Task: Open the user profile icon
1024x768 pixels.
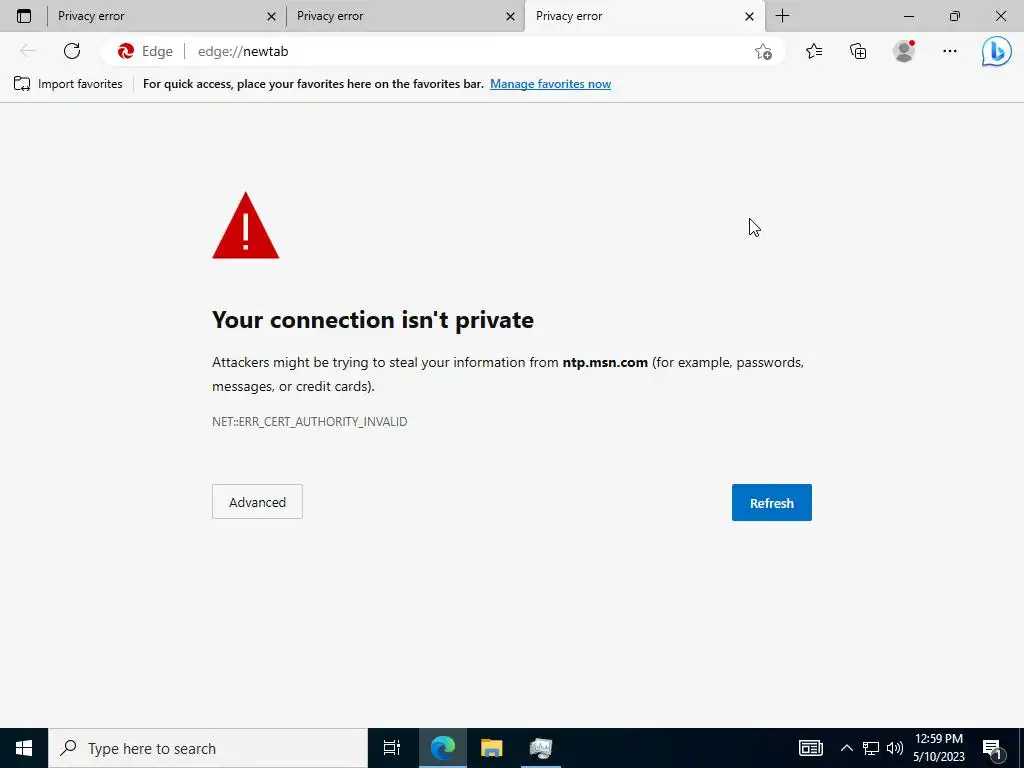Action: pos(904,51)
